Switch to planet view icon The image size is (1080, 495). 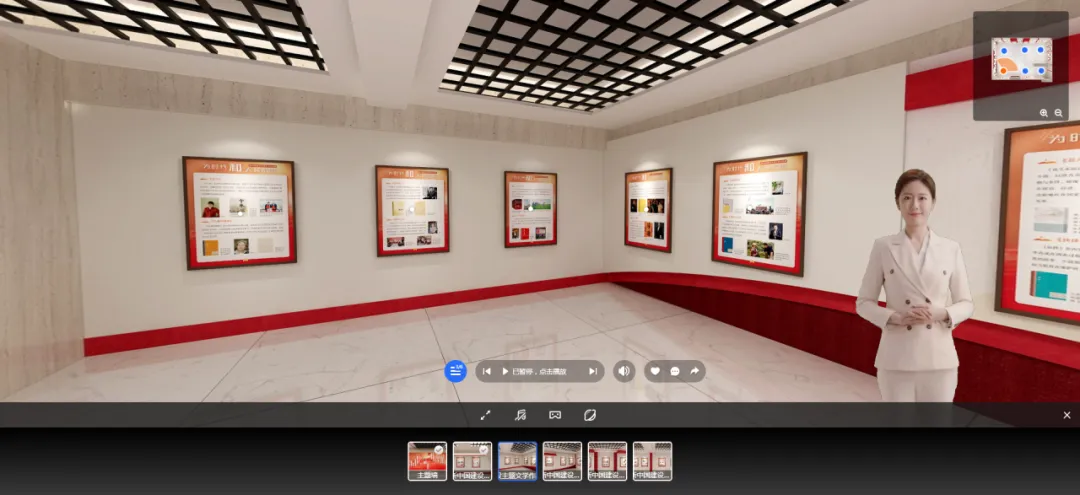[590, 415]
